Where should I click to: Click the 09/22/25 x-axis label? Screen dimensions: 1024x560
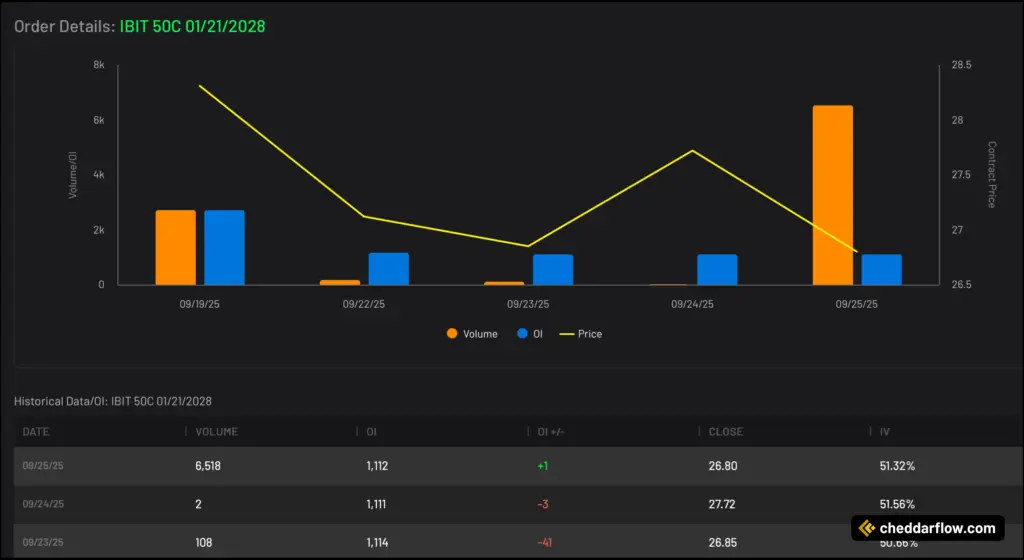click(364, 304)
